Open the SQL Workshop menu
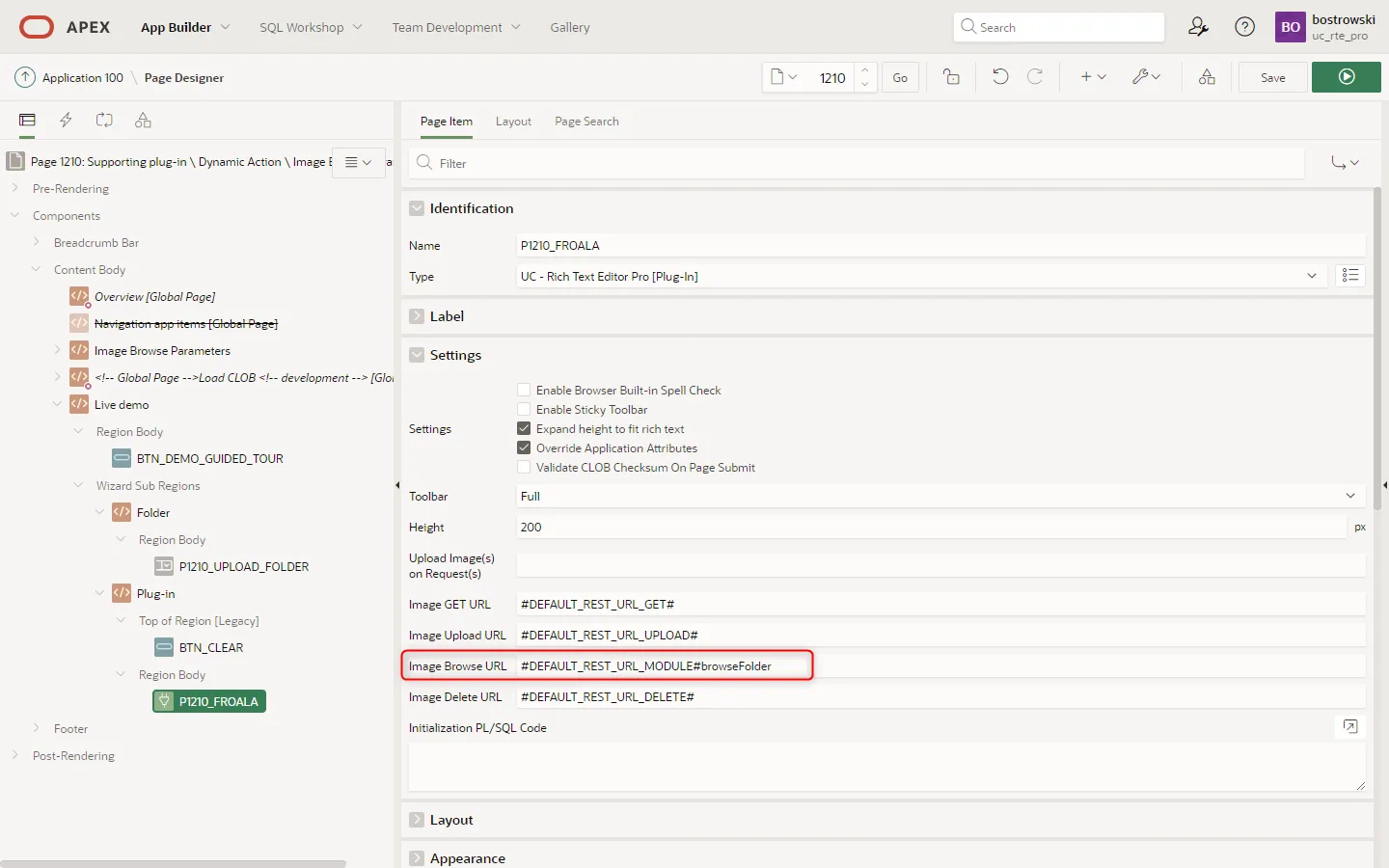The width and height of the screenshot is (1389, 868). click(310, 27)
